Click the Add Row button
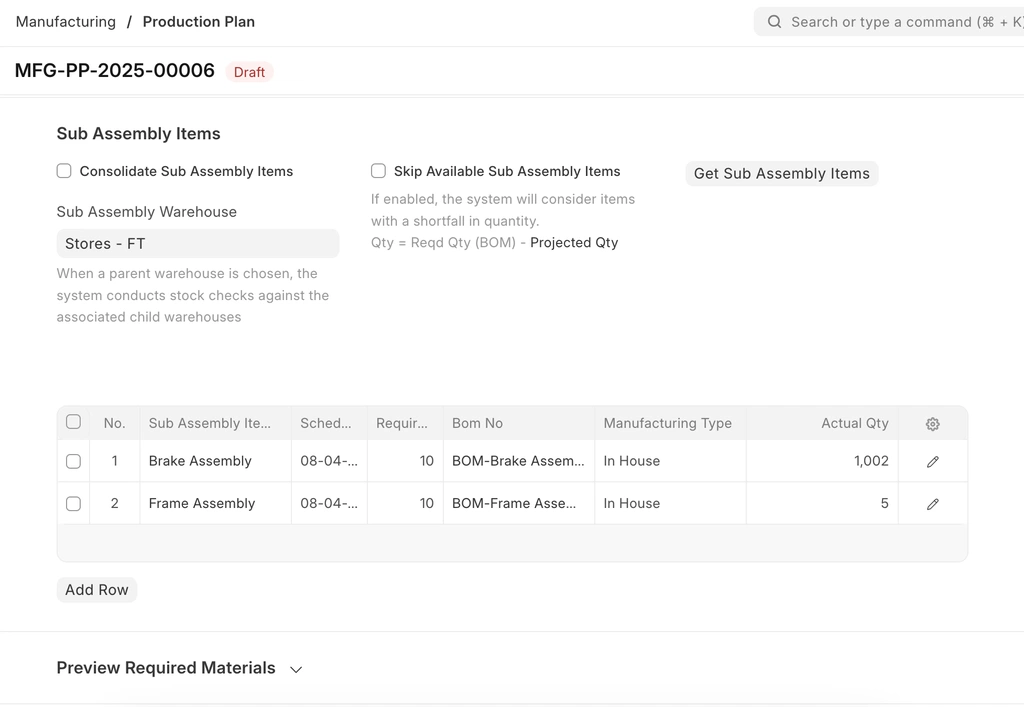 coord(97,590)
